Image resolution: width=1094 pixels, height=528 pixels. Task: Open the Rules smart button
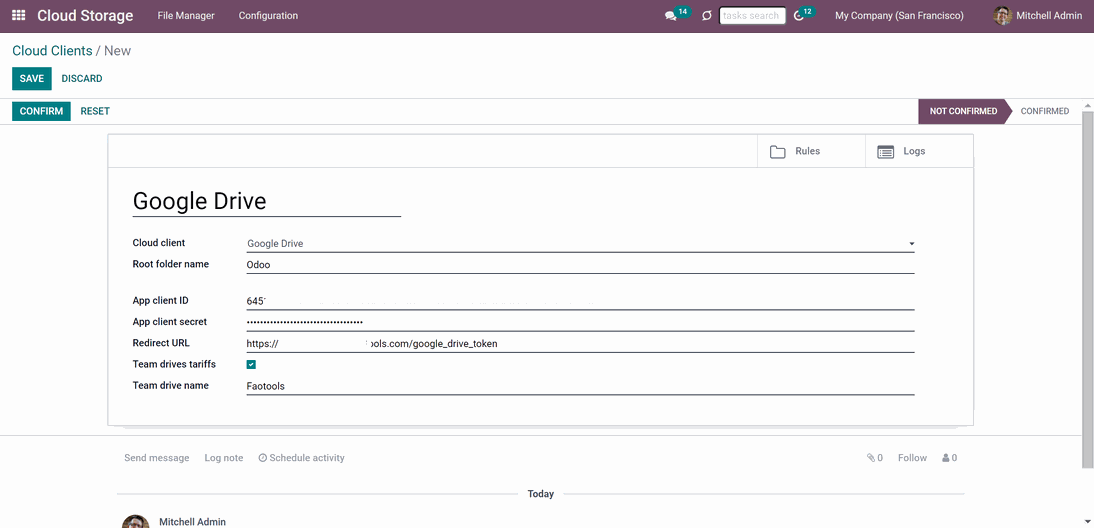point(811,151)
